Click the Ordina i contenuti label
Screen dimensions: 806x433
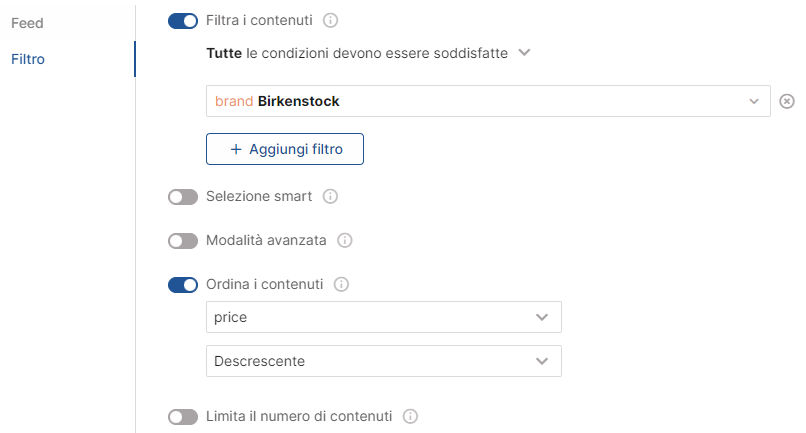pos(264,285)
